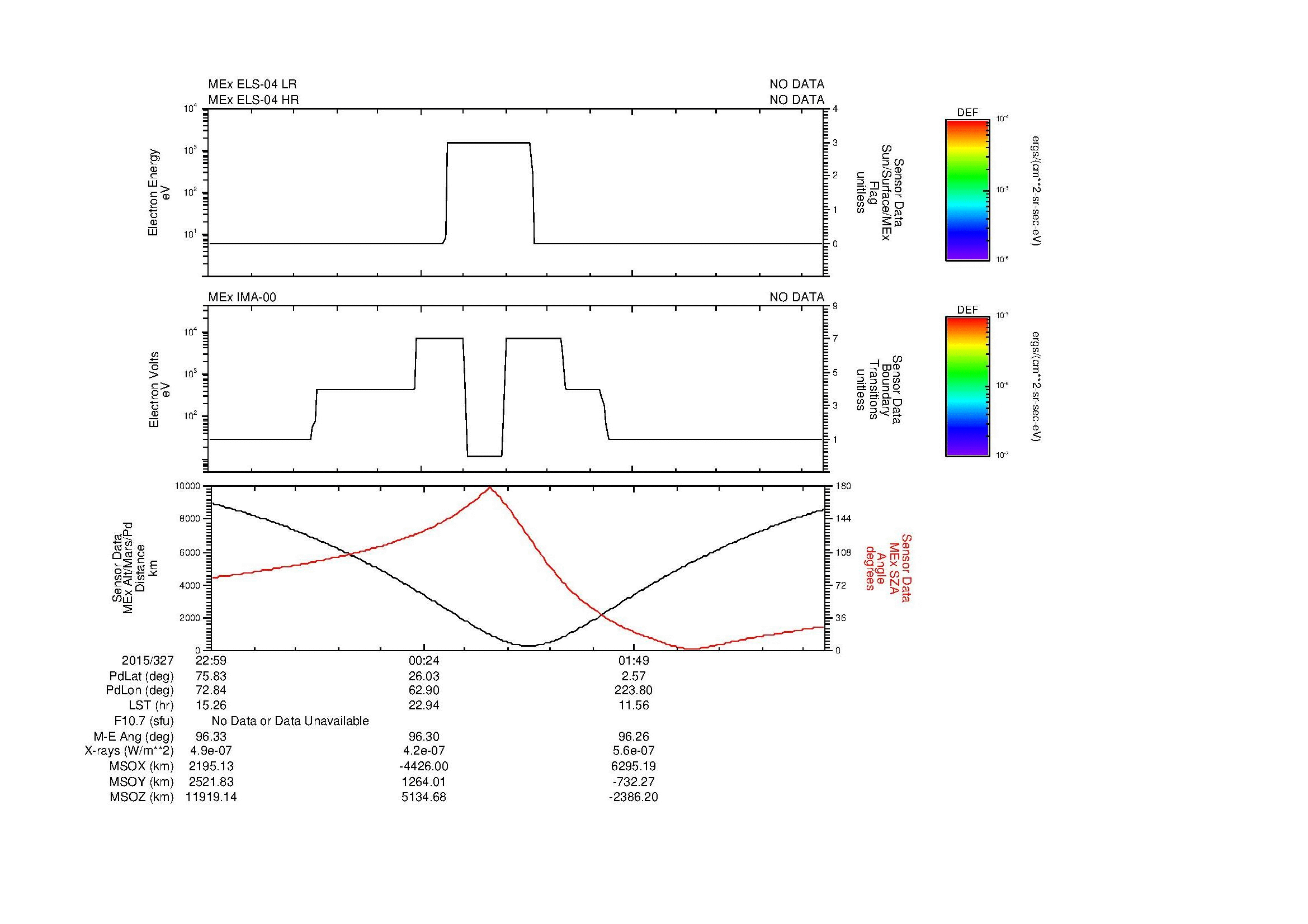This screenshot has width=1308, height=924.
Task: Click the date label '2015/327'
Action: pyautogui.click(x=148, y=660)
